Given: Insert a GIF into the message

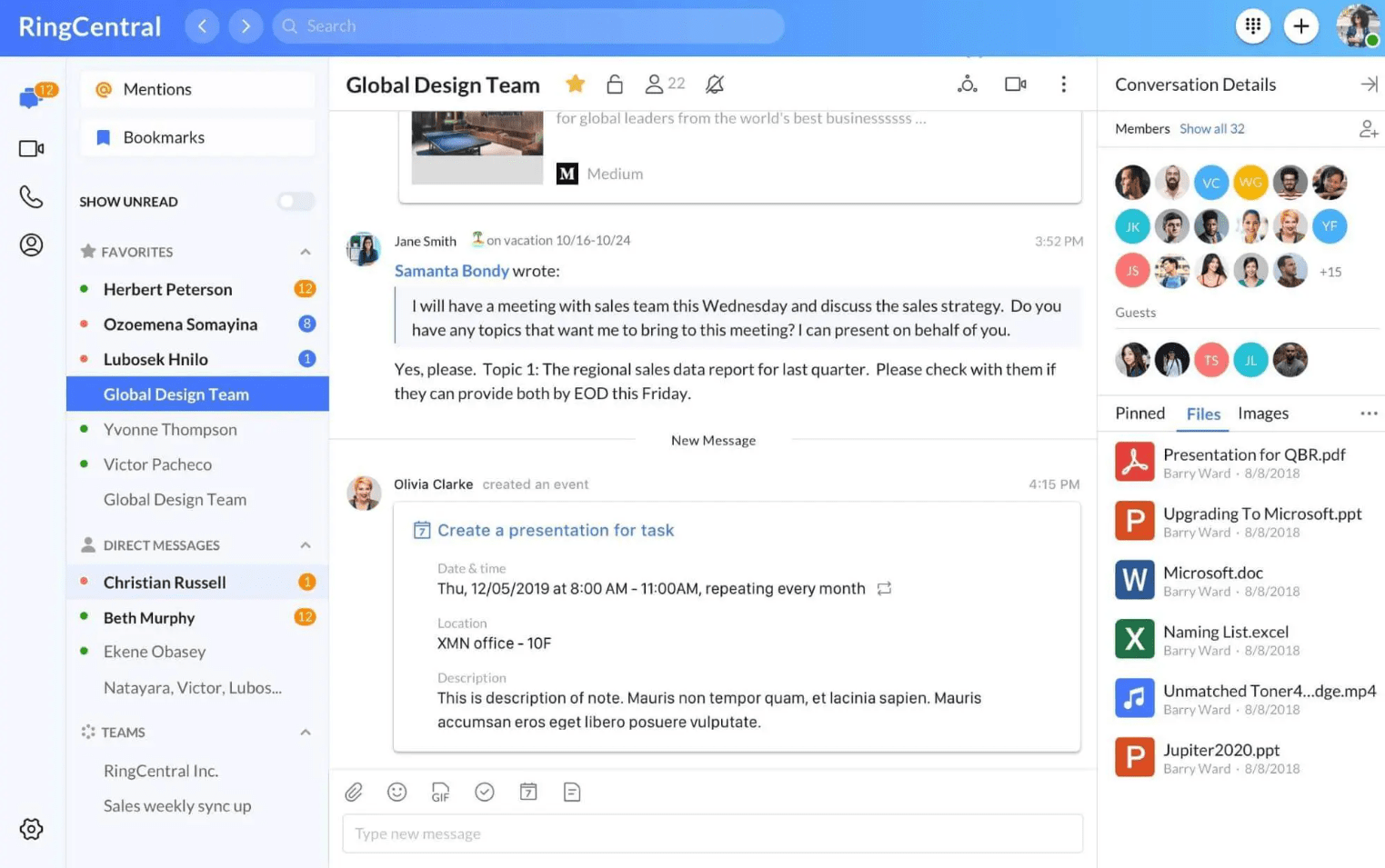Looking at the screenshot, I should point(440,792).
